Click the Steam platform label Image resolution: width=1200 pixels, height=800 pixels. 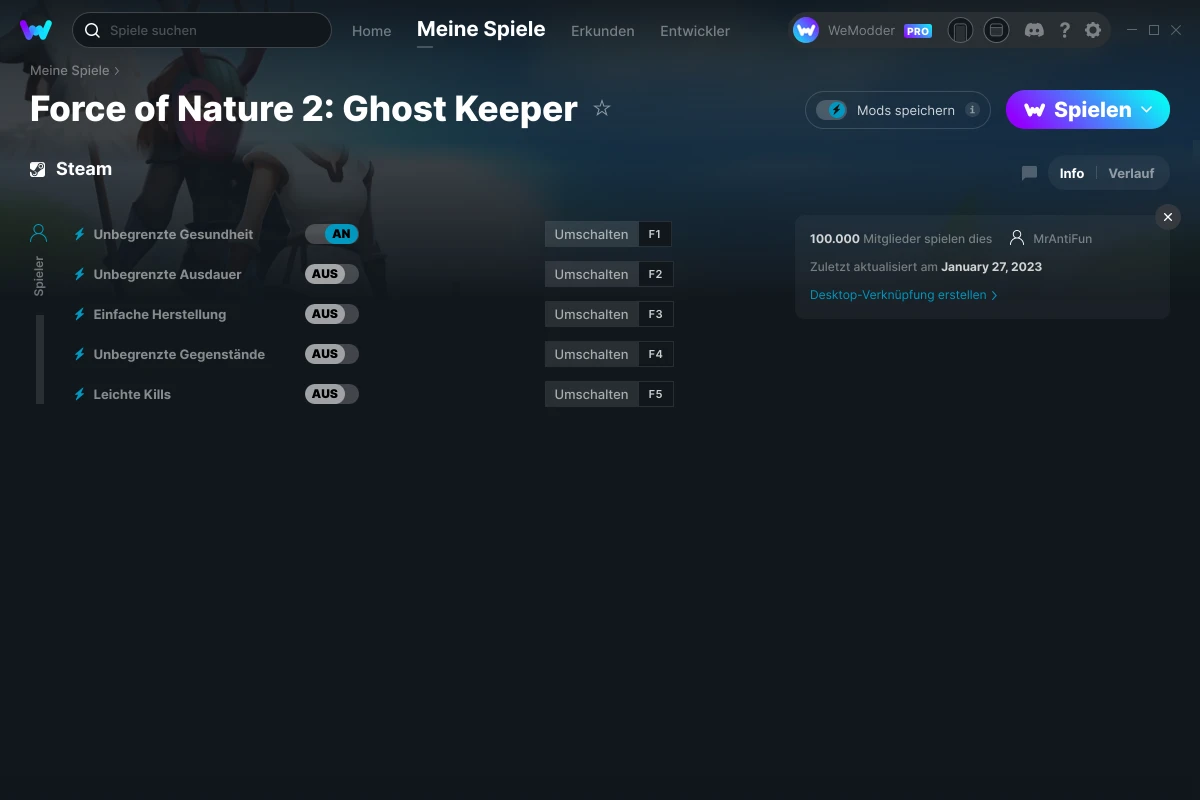[x=84, y=169]
